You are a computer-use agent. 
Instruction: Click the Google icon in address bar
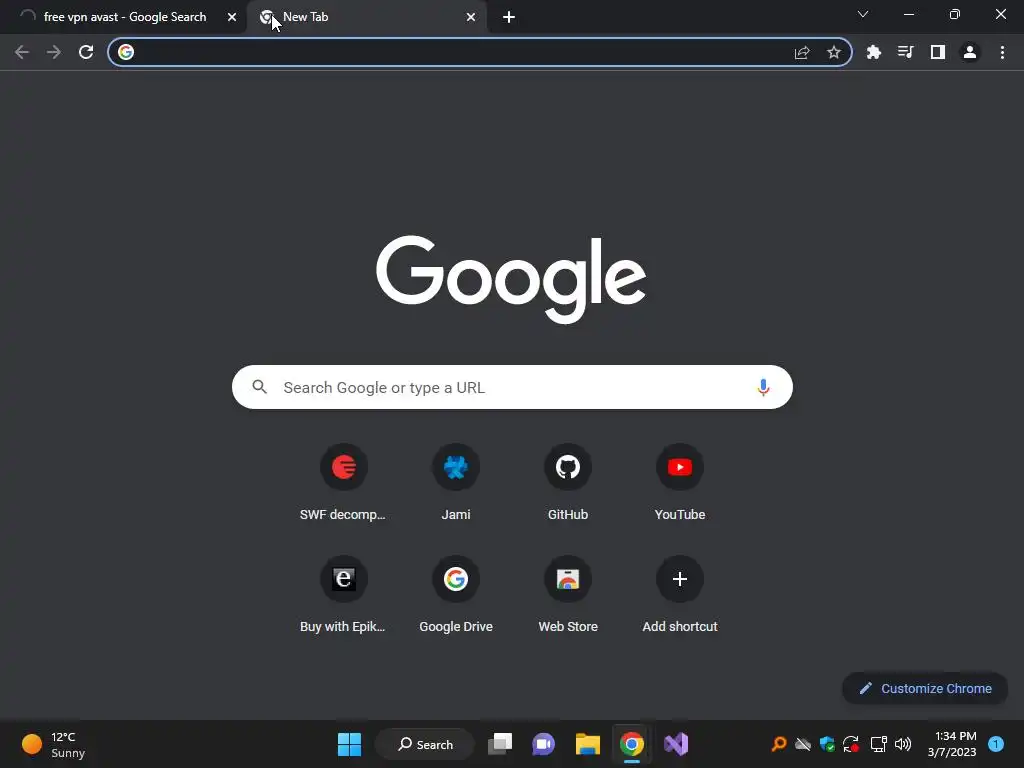[x=126, y=52]
